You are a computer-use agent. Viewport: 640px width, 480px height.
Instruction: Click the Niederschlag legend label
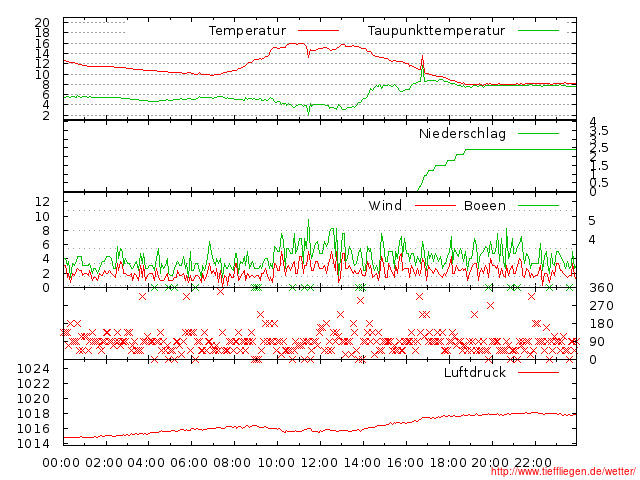tap(462, 133)
